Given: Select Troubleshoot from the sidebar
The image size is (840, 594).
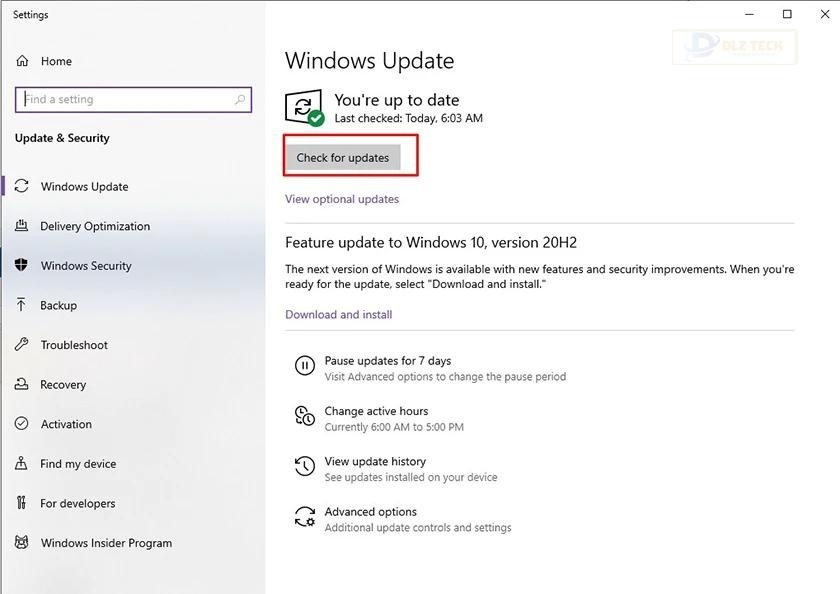Looking at the screenshot, I should tap(74, 345).
